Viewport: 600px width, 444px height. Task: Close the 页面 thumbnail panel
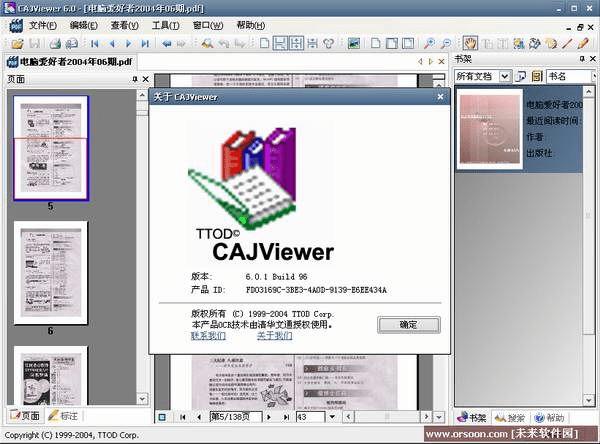click(145, 79)
